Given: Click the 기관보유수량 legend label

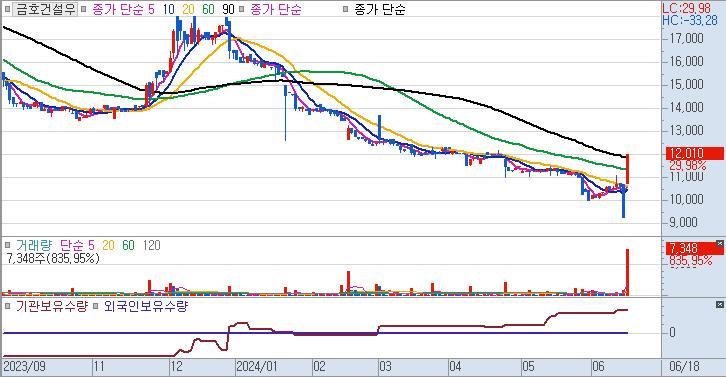Looking at the screenshot, I should click(51, 306).
